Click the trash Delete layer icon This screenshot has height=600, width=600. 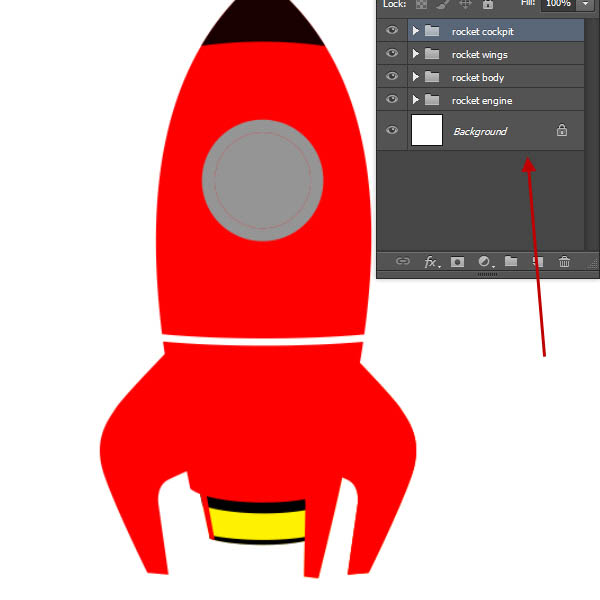coord(565,262)
